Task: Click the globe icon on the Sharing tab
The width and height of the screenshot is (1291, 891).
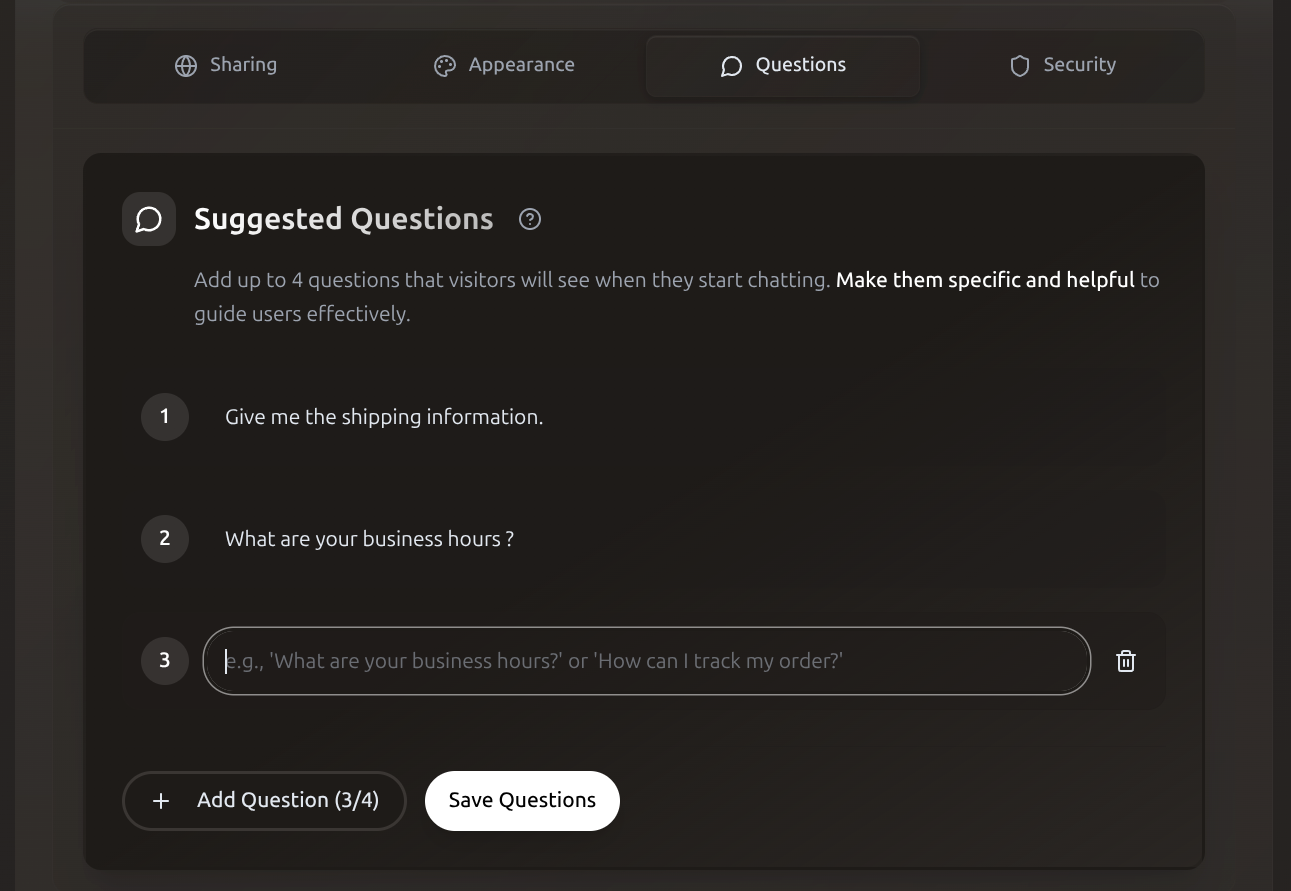Action: 186,65
